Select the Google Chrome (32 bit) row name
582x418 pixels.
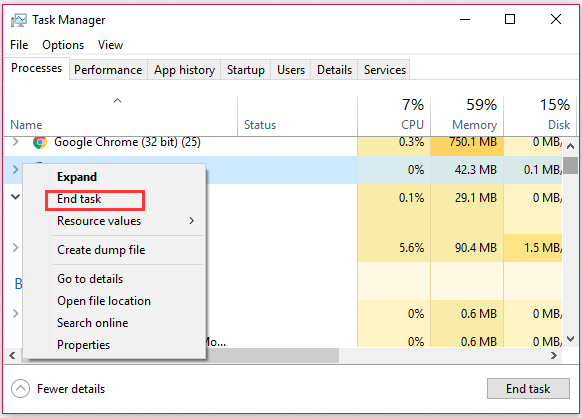pyautogui.click(x=127, y=142)
